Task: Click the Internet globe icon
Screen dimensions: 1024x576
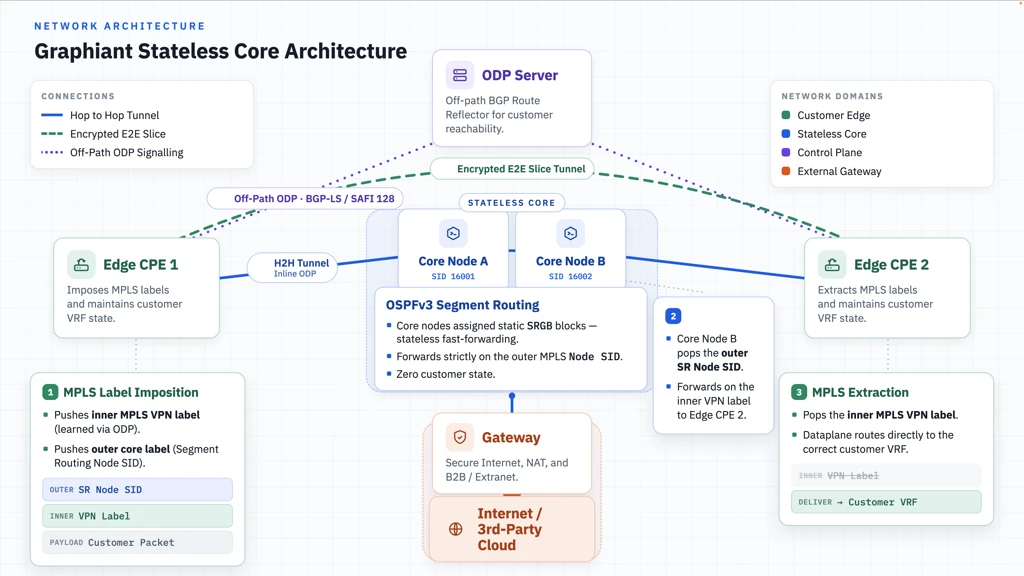Action: [x=456, y=529]
